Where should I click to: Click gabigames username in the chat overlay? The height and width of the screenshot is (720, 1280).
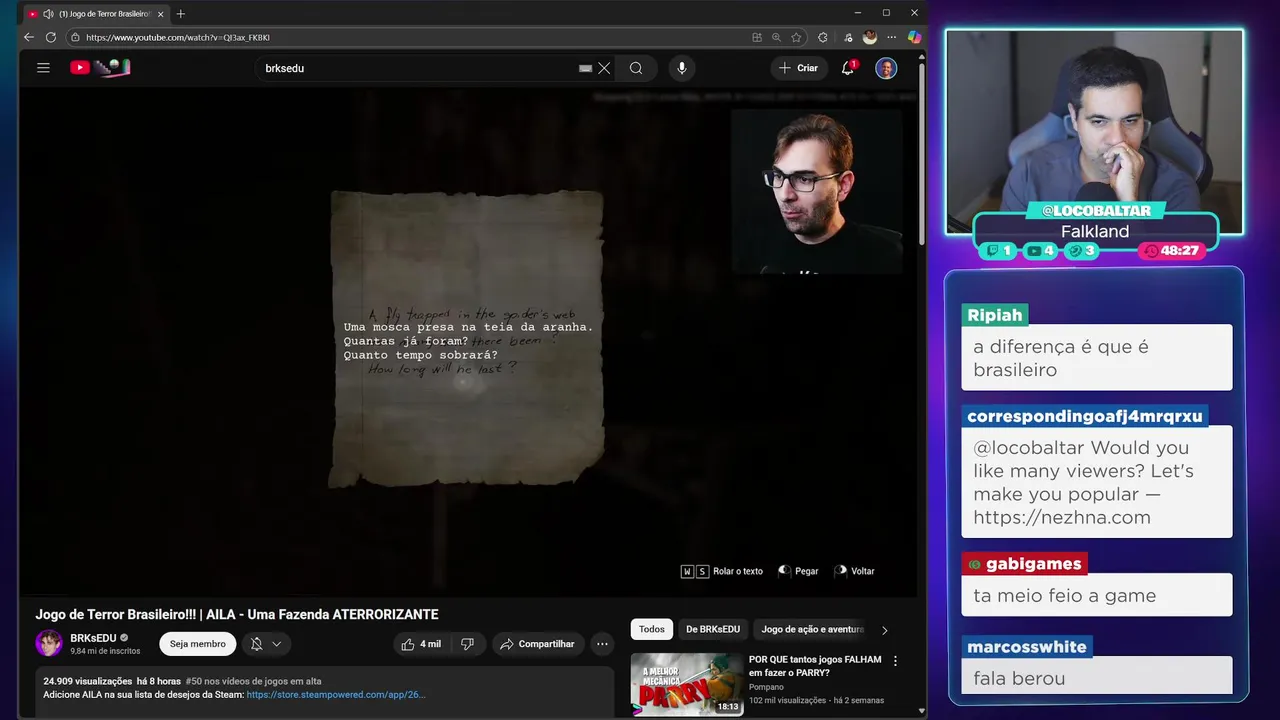[x=1024, y=564]
